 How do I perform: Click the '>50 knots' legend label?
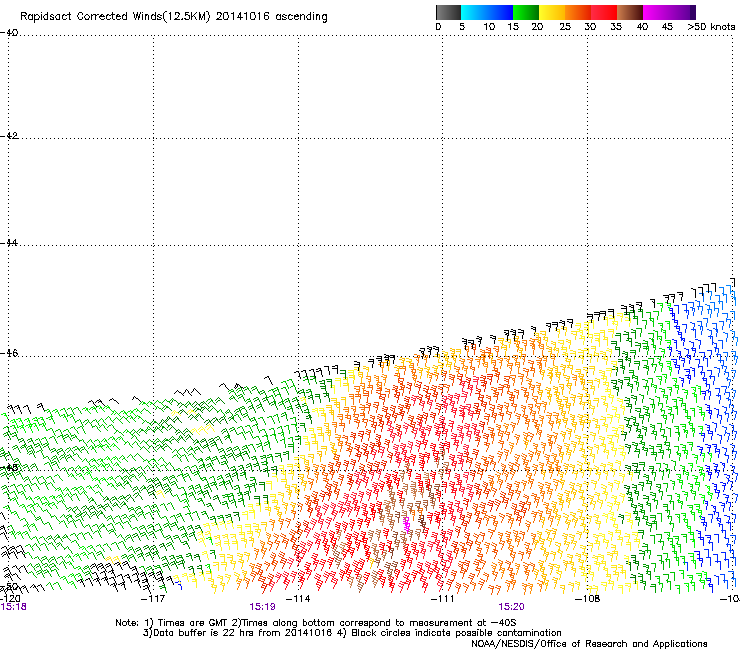coord(711,27)
